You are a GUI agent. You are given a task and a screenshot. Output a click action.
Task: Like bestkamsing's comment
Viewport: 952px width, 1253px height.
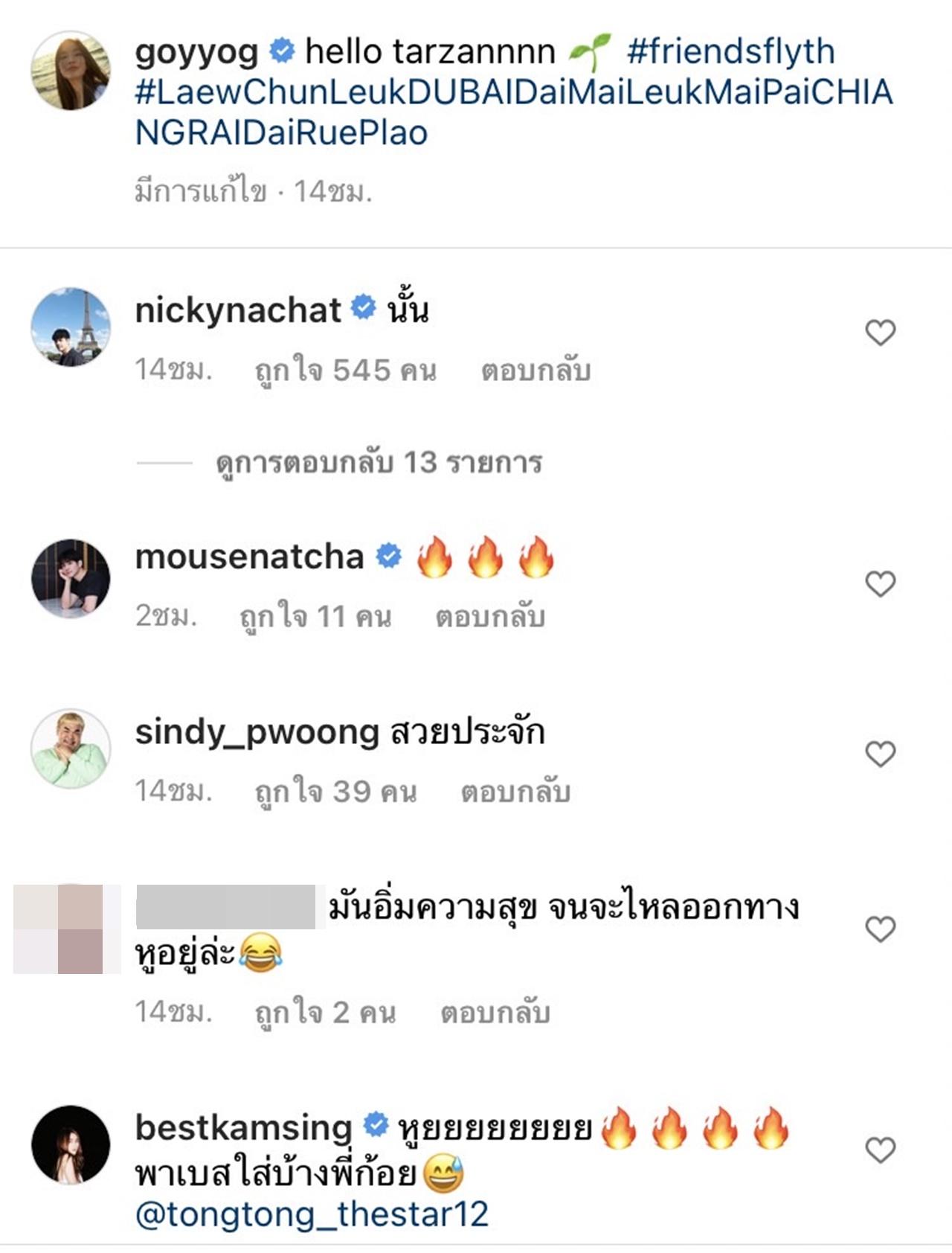pos(880,1150)
